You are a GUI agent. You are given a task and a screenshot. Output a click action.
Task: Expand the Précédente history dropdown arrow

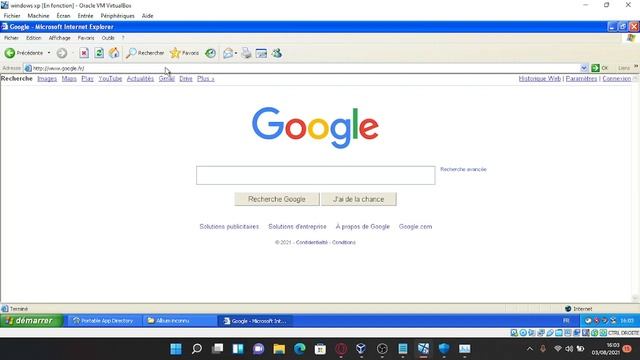tap(49, 53)
